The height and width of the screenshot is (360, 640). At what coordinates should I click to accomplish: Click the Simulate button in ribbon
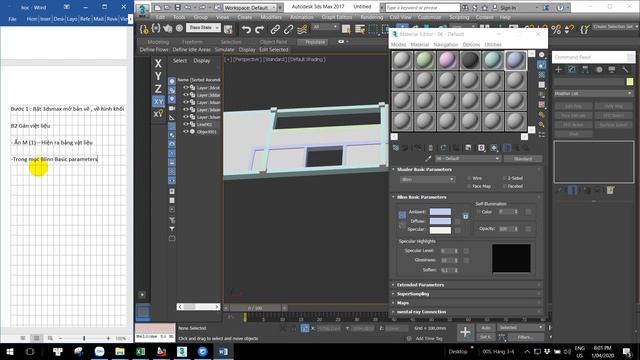pos(224,49)
